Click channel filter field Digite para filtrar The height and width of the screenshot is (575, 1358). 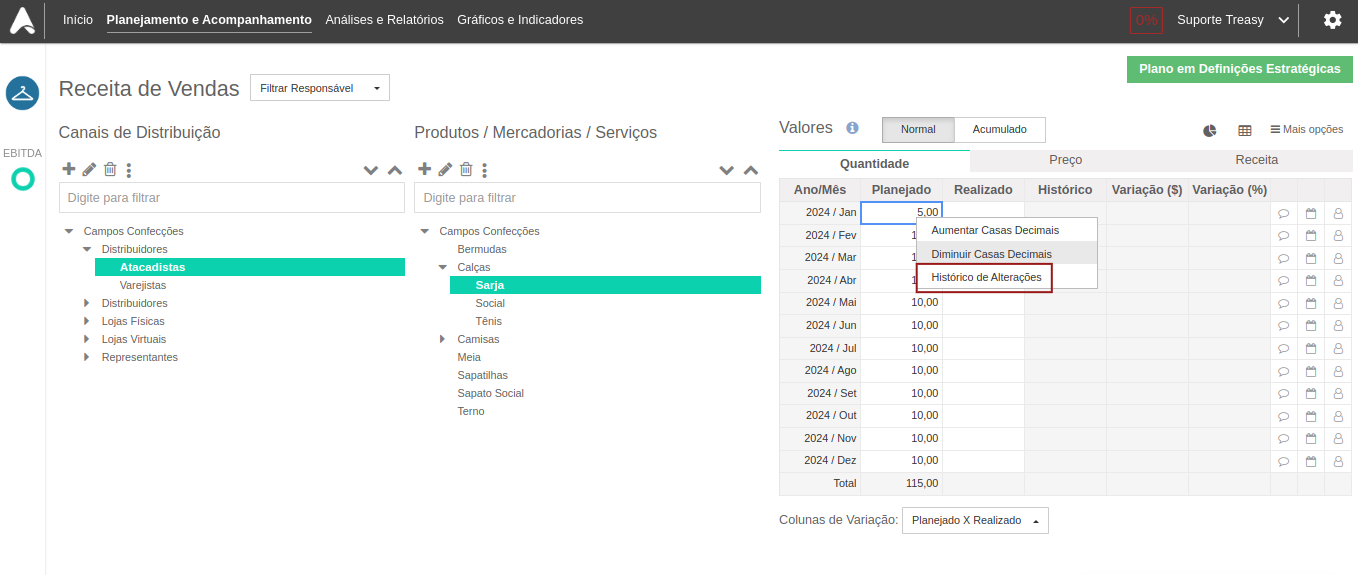232,198
